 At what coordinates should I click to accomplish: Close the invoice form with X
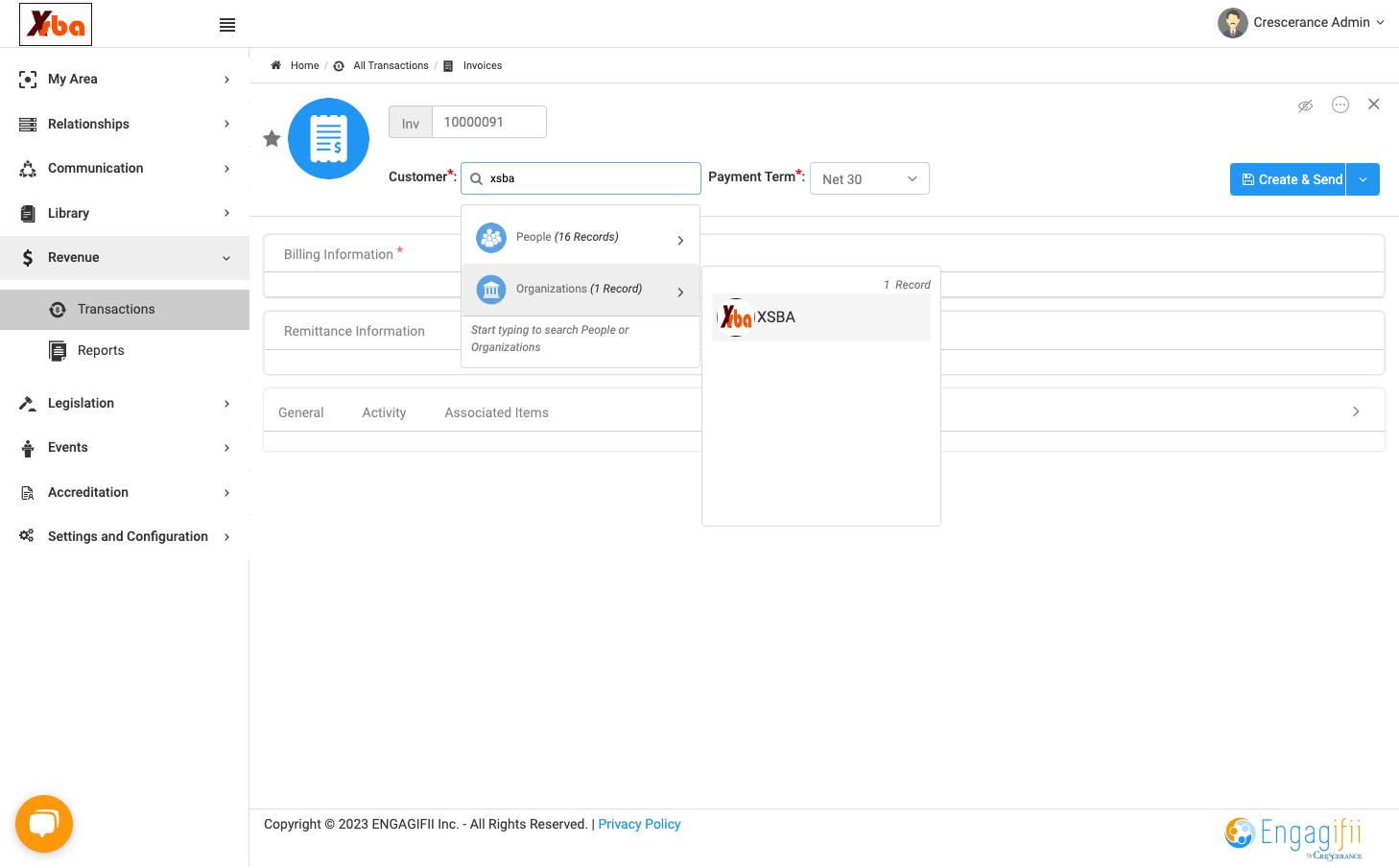click(1374, 105)
